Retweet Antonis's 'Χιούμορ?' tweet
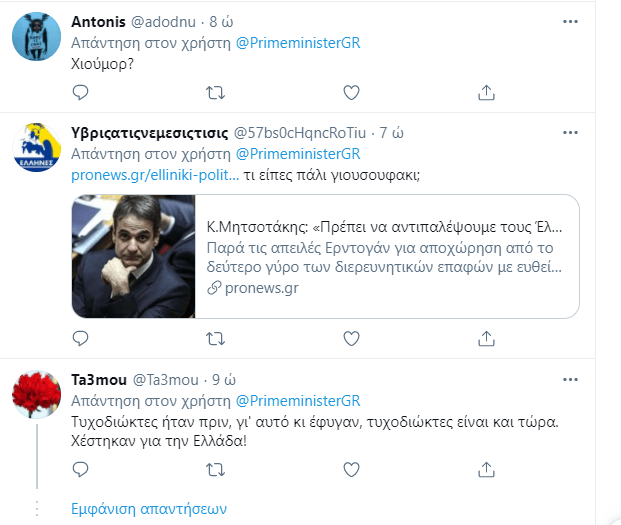The image size is (621, 525). 214,93
